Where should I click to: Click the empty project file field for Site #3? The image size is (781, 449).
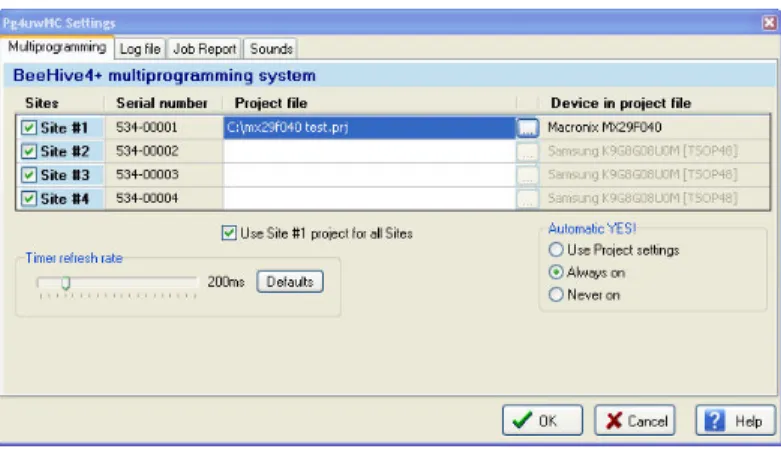pyautogui.click(x=369, y=175)
